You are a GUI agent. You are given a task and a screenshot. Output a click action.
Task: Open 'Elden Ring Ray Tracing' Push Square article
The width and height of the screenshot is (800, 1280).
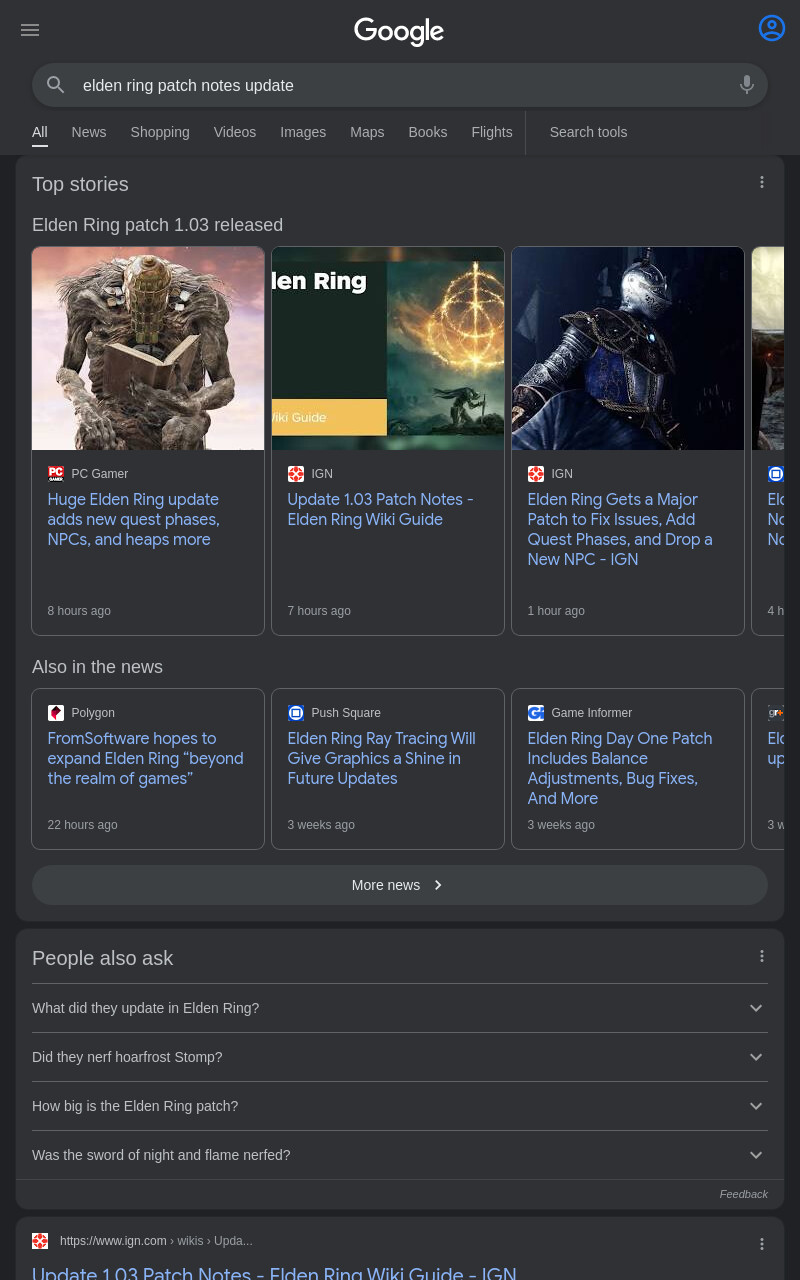click(x=382, y=759)
